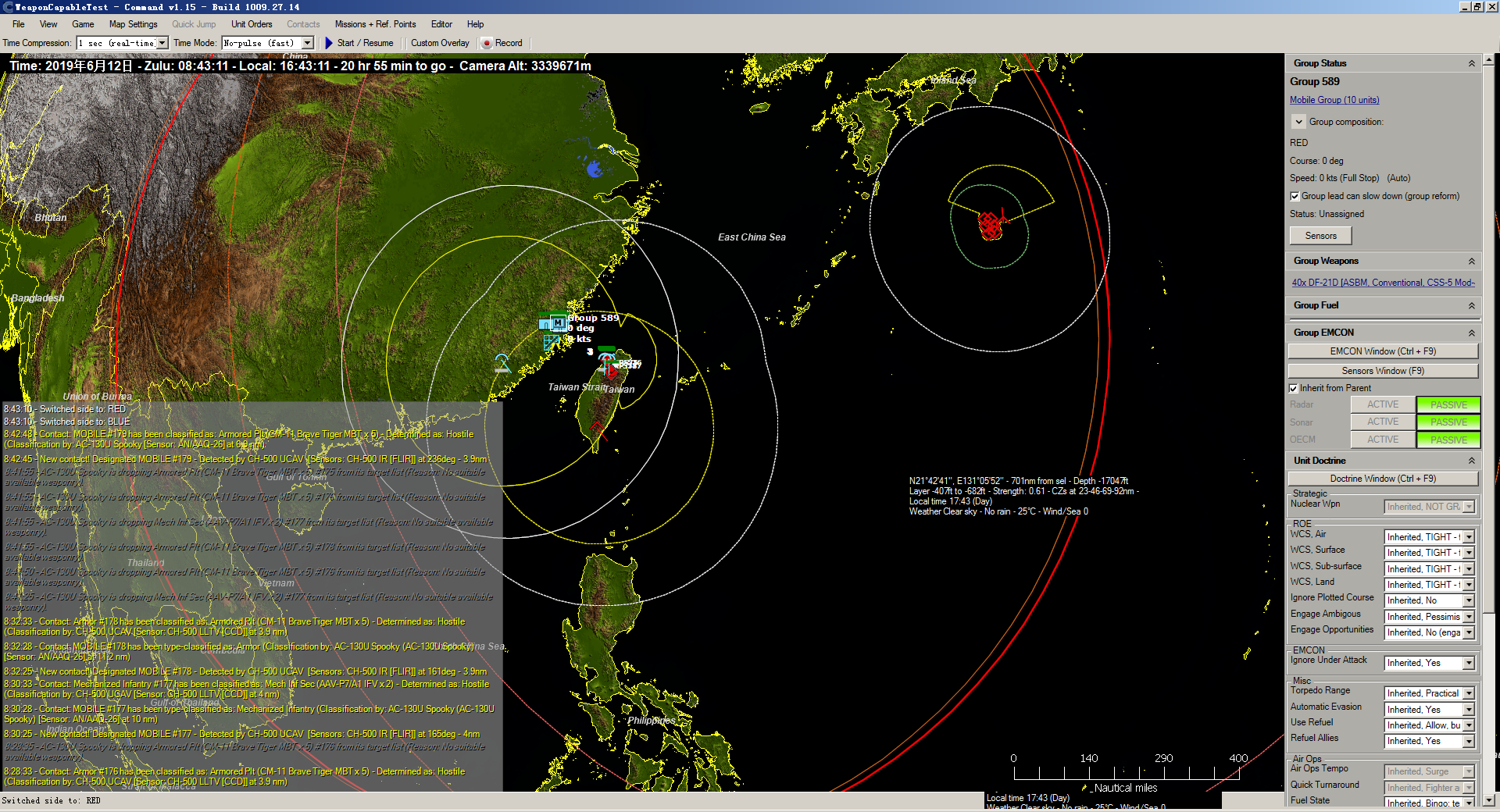Open the File menu
This screenshot has height=812, width=1500.
tap(19, 24)
